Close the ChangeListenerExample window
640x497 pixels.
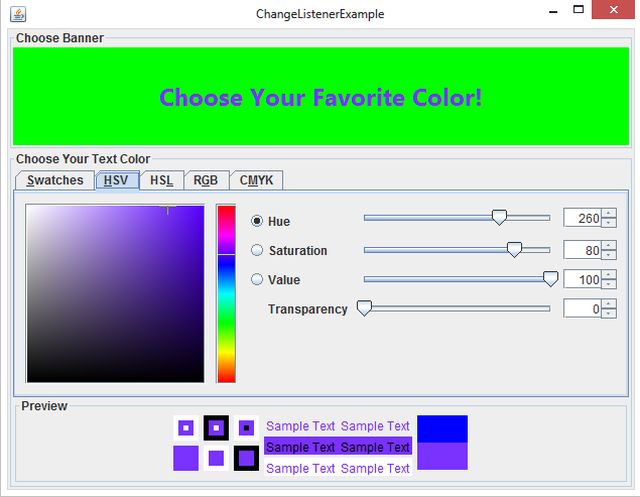(613, 9)
